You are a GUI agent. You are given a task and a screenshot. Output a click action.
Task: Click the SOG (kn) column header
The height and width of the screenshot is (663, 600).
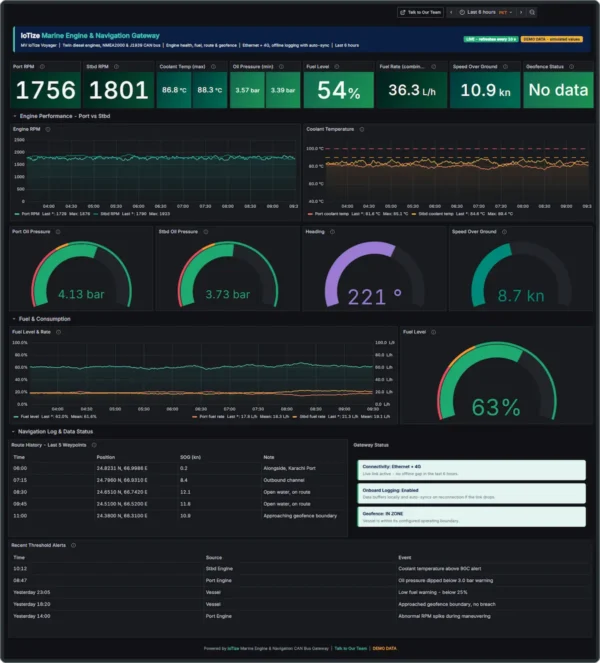click(x=190, y=457)
